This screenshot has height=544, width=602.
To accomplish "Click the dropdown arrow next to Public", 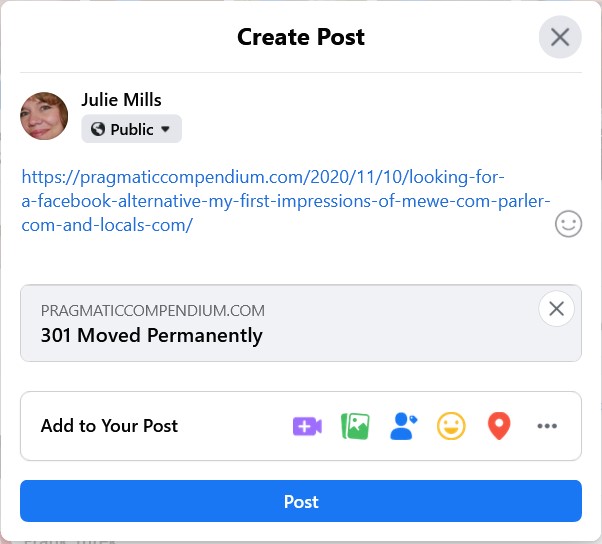I will pos(165,129).
